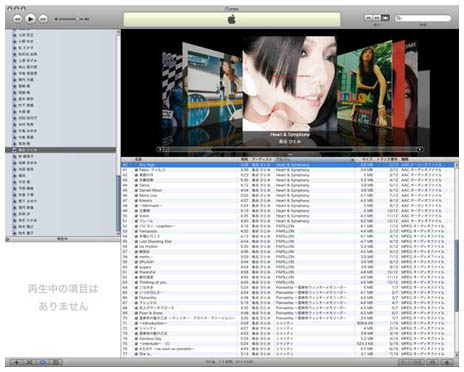The height and width of the screenshot is (372, 464).
Task: Uncheck the SPLASH track checkbox
Action: point(136,262)
